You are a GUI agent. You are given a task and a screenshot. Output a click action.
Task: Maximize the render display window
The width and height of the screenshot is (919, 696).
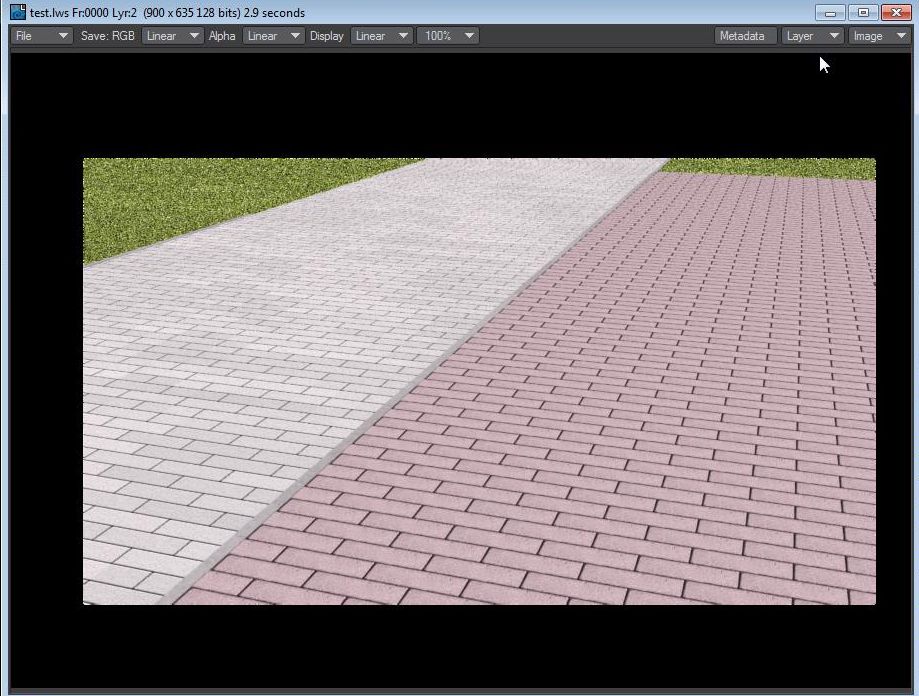coord(863,13)
